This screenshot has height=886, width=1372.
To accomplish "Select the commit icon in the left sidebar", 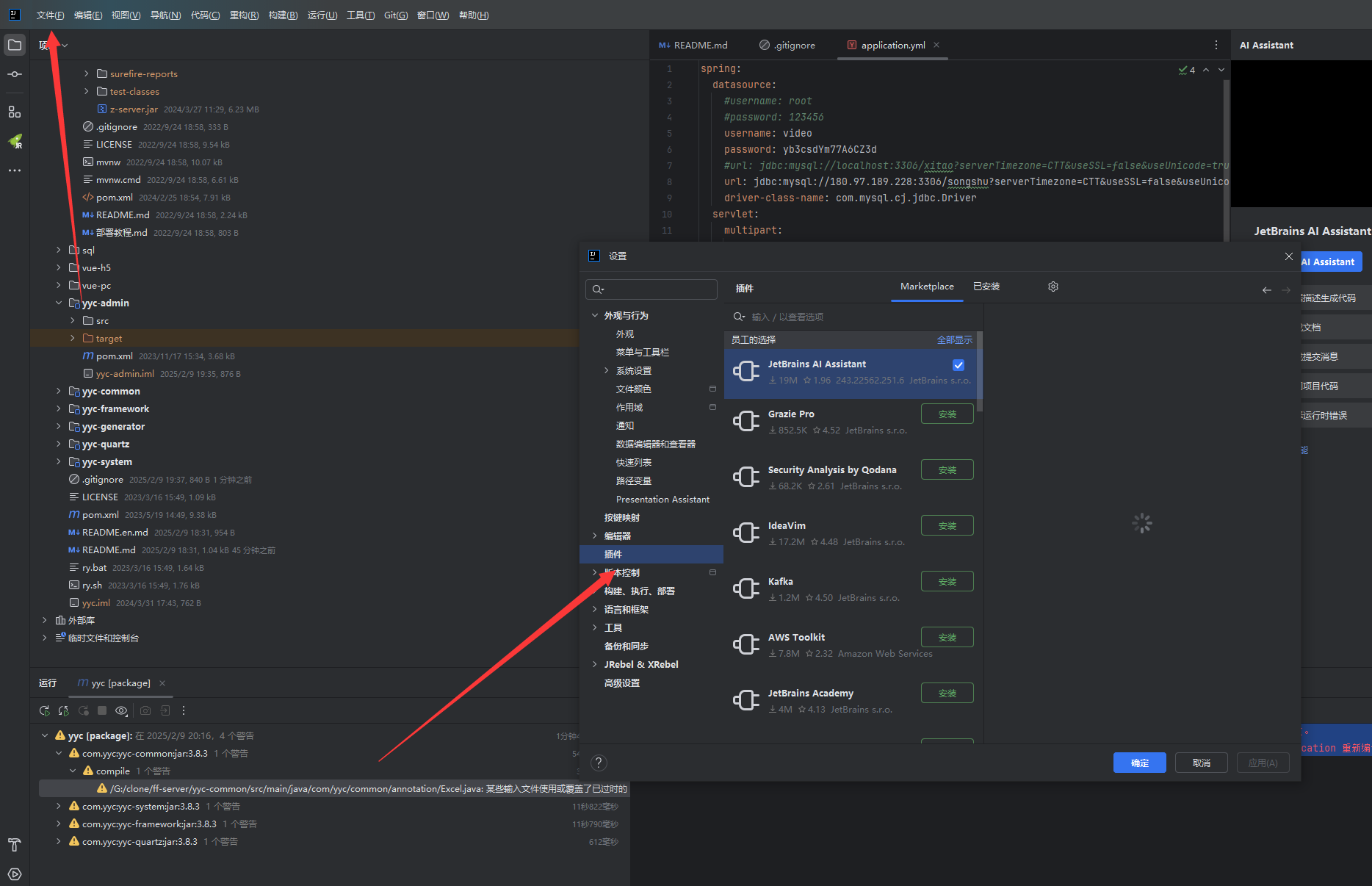I will 15,73.
